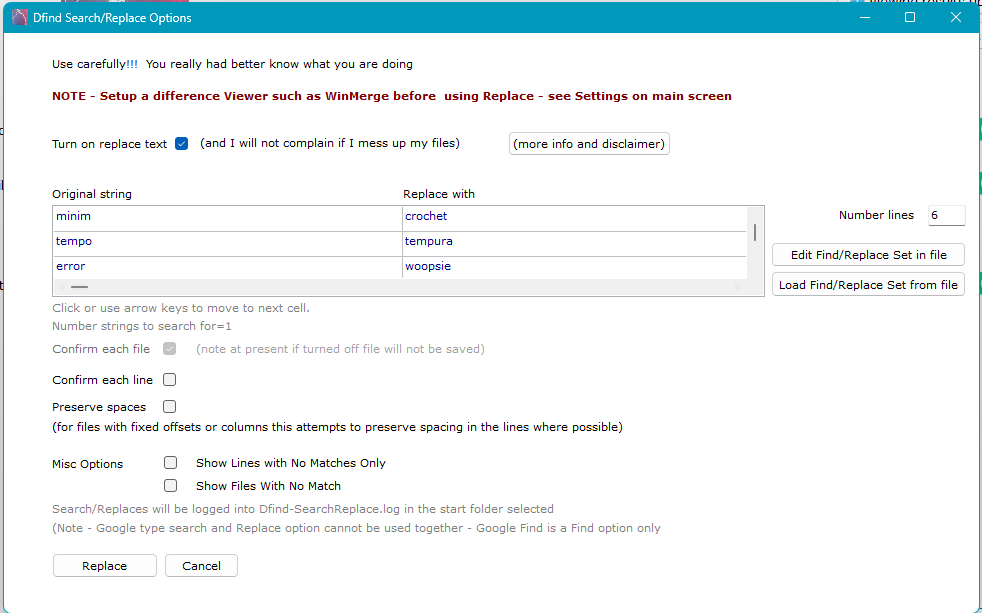Enable 'Show Lines with No Matches Only'
Viewport: 982px width, 613px height.
click(x=170, y=462)
